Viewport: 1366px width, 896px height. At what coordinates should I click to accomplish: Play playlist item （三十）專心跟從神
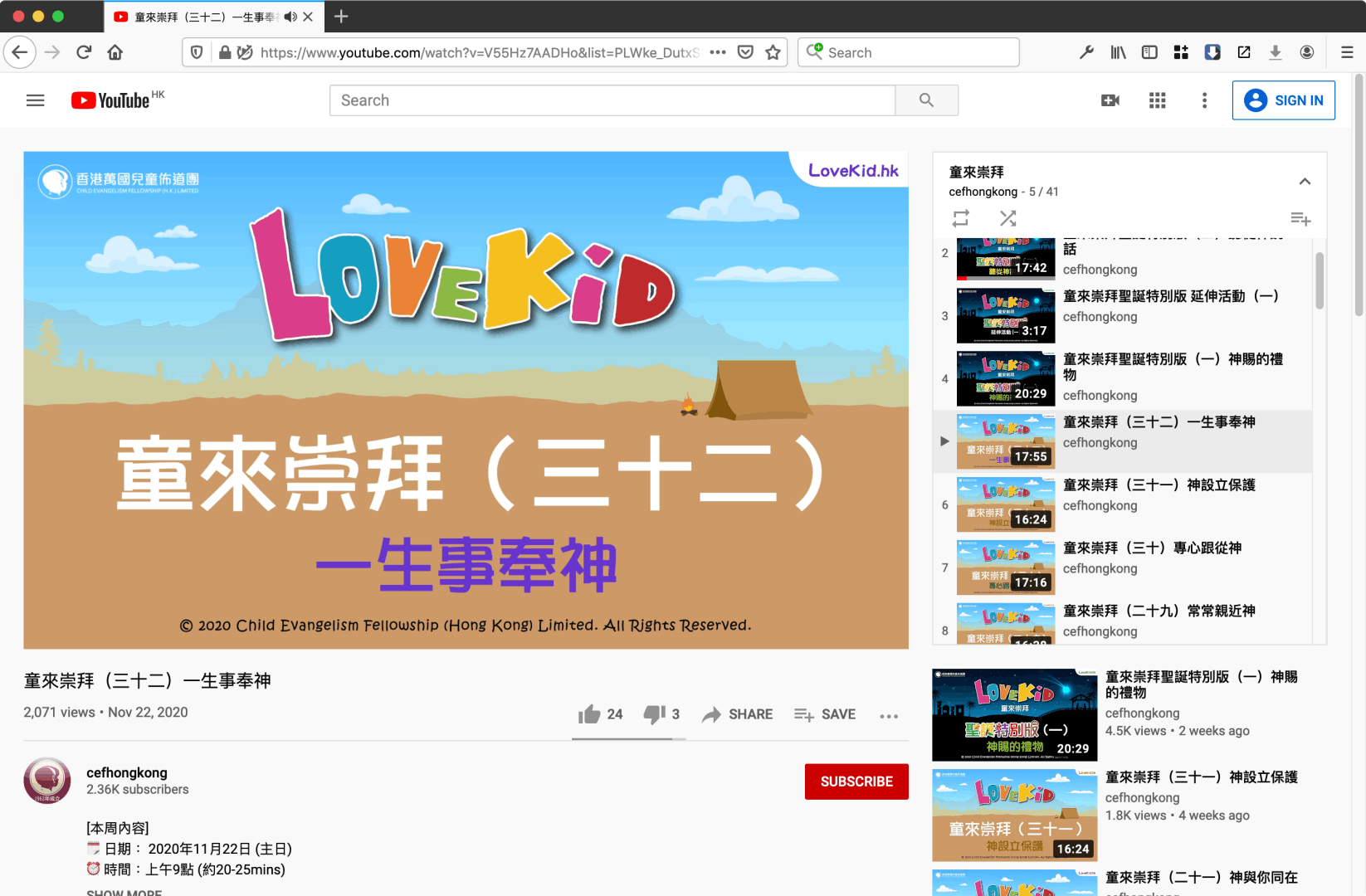point(1122,568)
